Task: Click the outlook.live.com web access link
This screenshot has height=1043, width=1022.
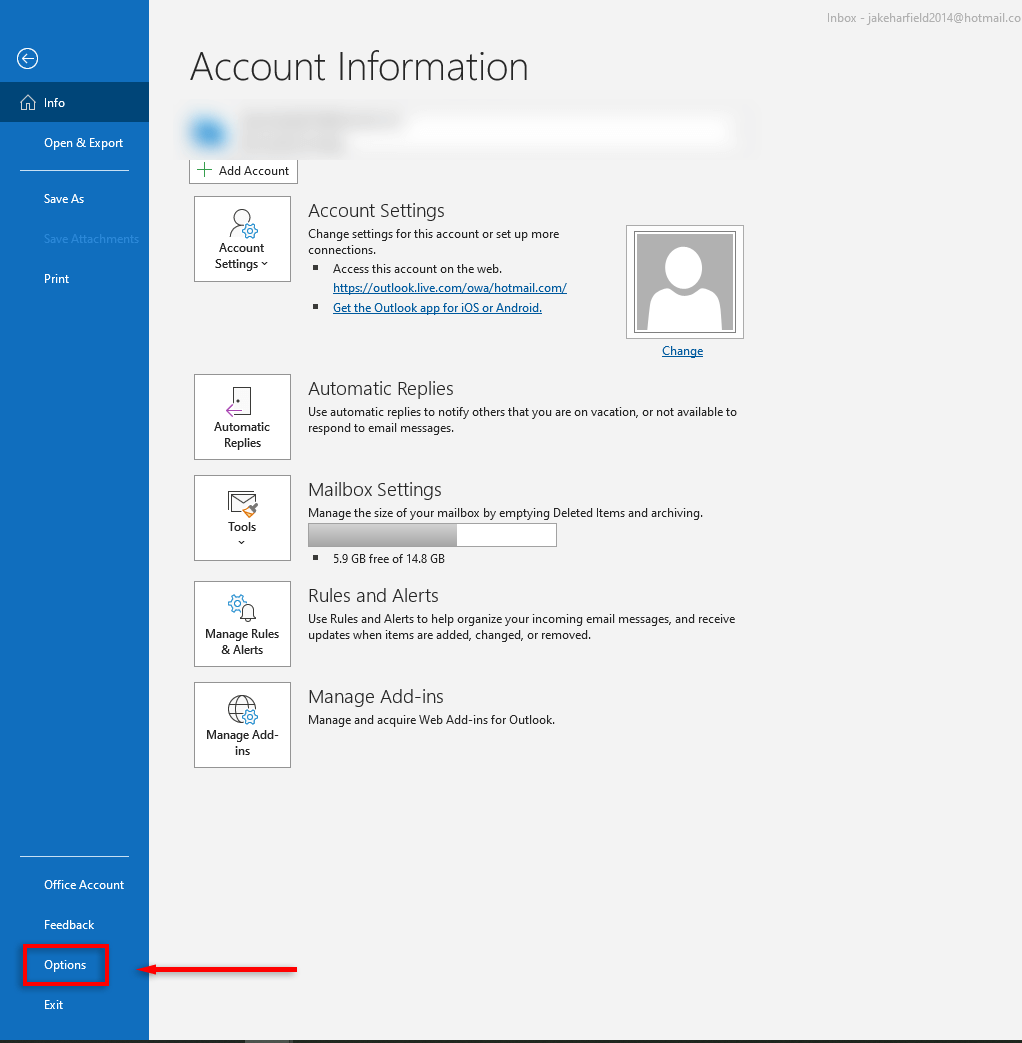Action: pyautogui.click(x=449, y=288)
